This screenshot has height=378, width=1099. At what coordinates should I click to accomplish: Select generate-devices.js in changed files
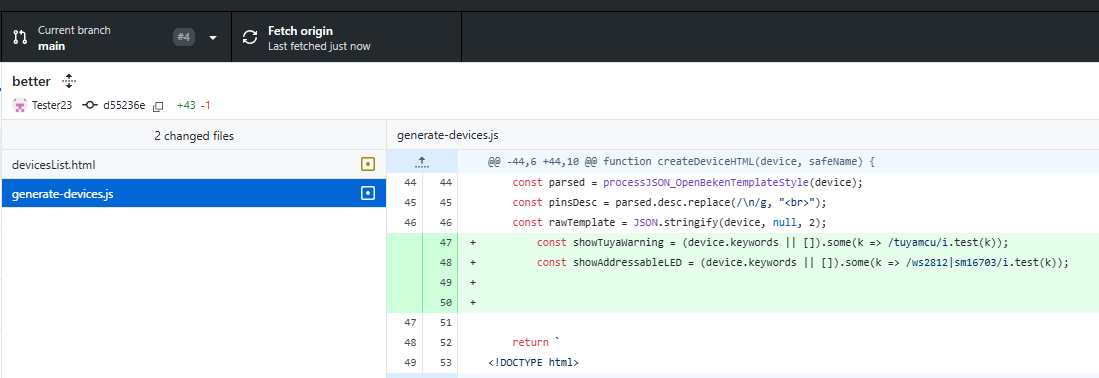tap(193, 194)
